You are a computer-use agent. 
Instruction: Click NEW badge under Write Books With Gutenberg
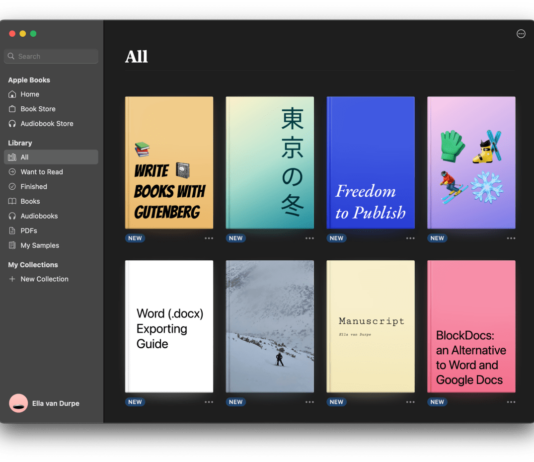(x=135, y=238)
